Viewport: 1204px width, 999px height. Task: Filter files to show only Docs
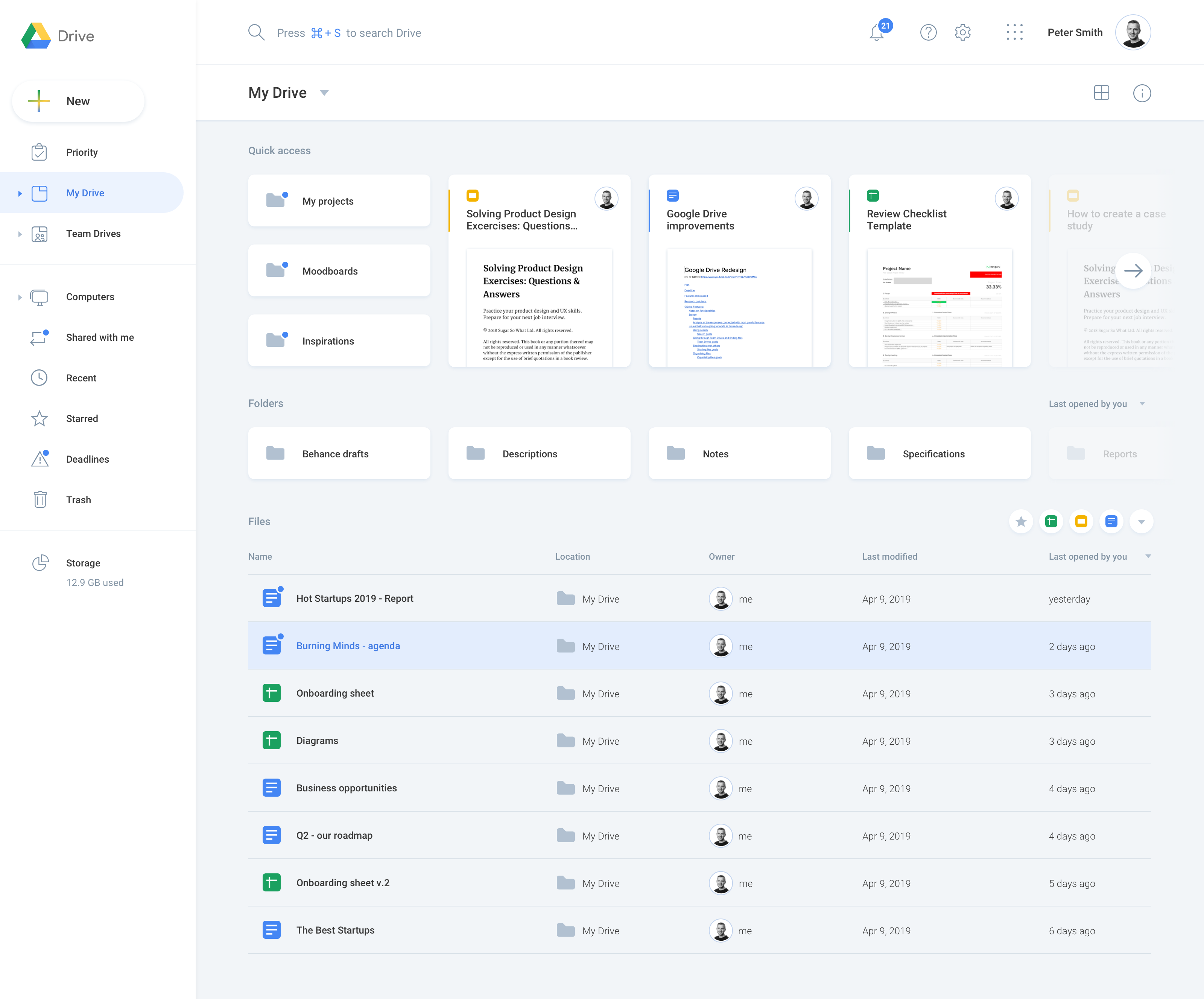1111,522
